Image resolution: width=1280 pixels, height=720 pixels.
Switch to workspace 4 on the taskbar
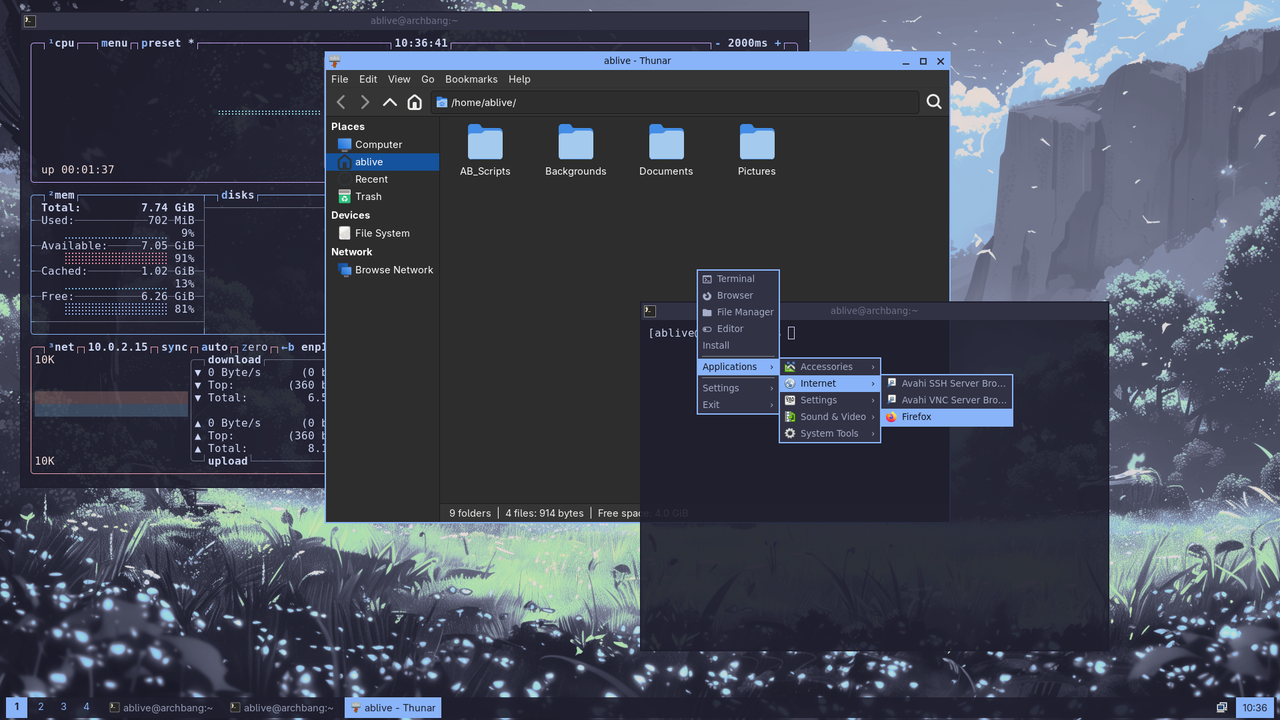[86, 707]
